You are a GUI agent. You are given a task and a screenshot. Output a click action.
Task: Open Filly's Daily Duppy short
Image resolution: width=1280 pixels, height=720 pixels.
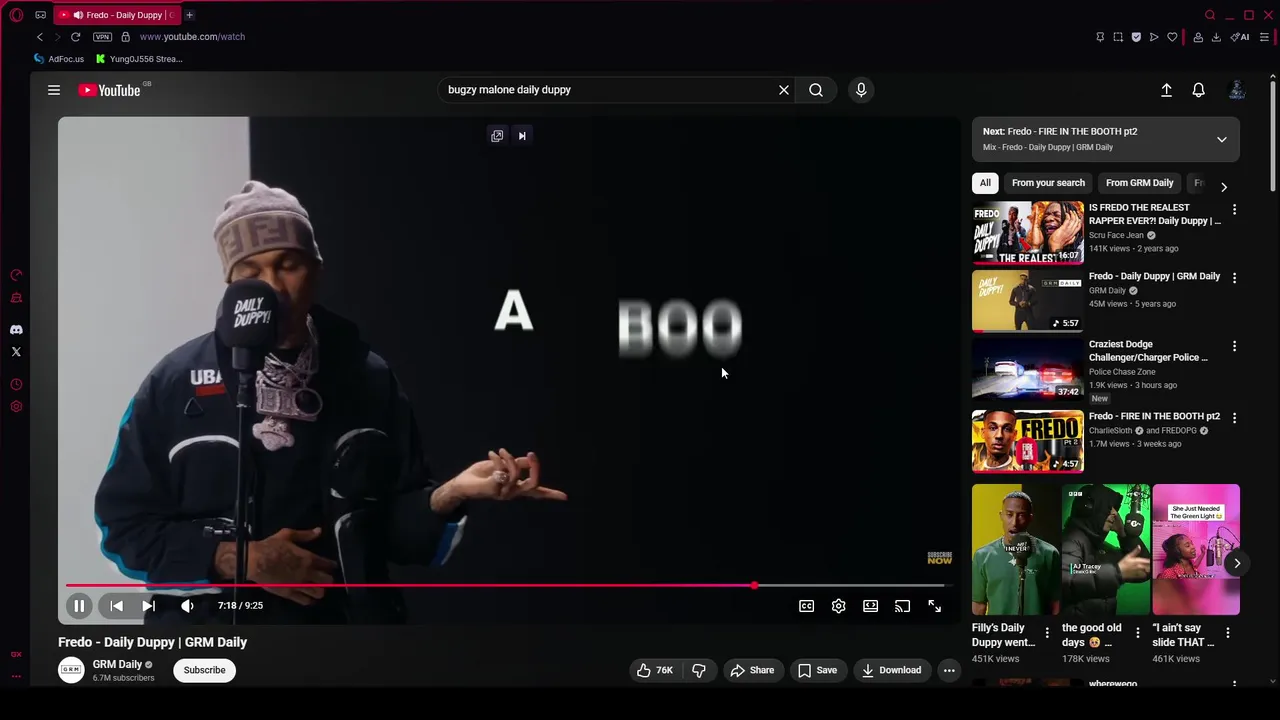tap(1015, 550)
